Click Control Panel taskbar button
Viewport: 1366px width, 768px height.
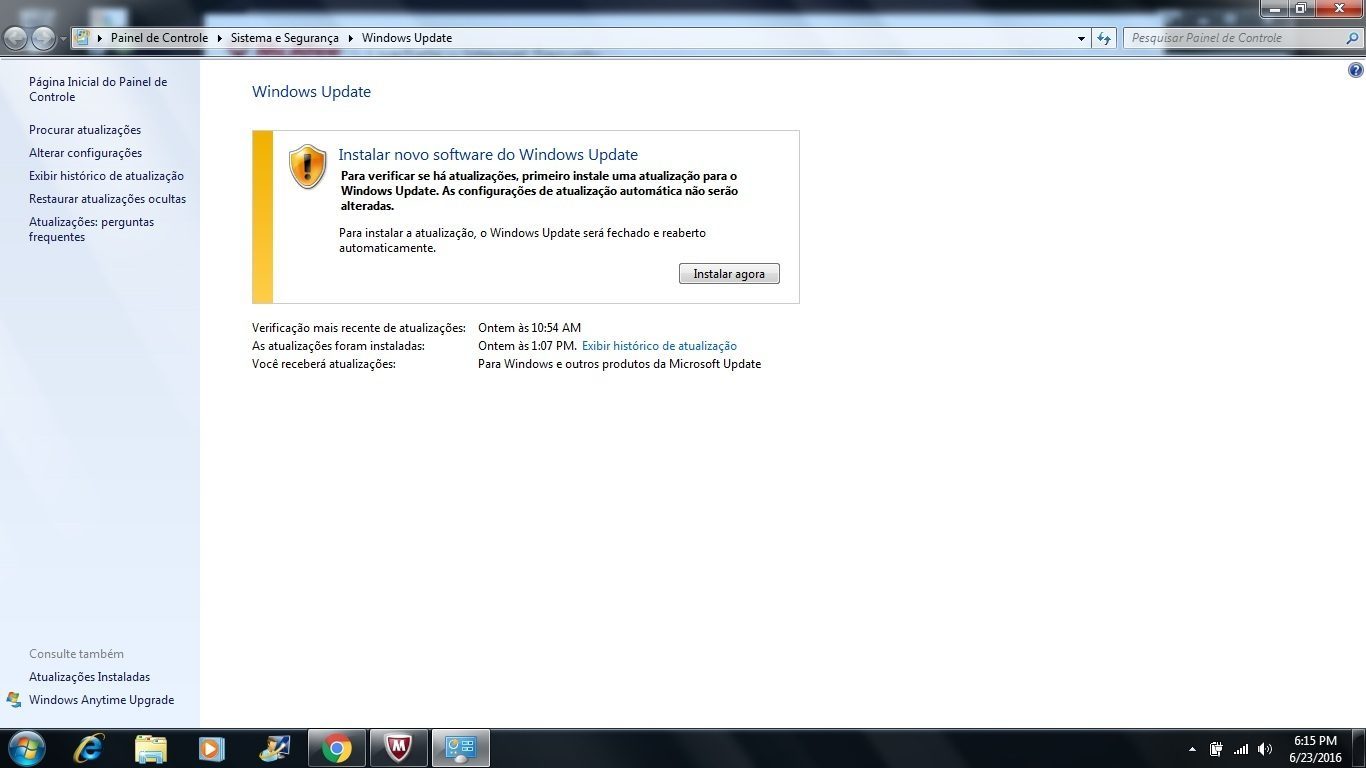pos(461,748)
